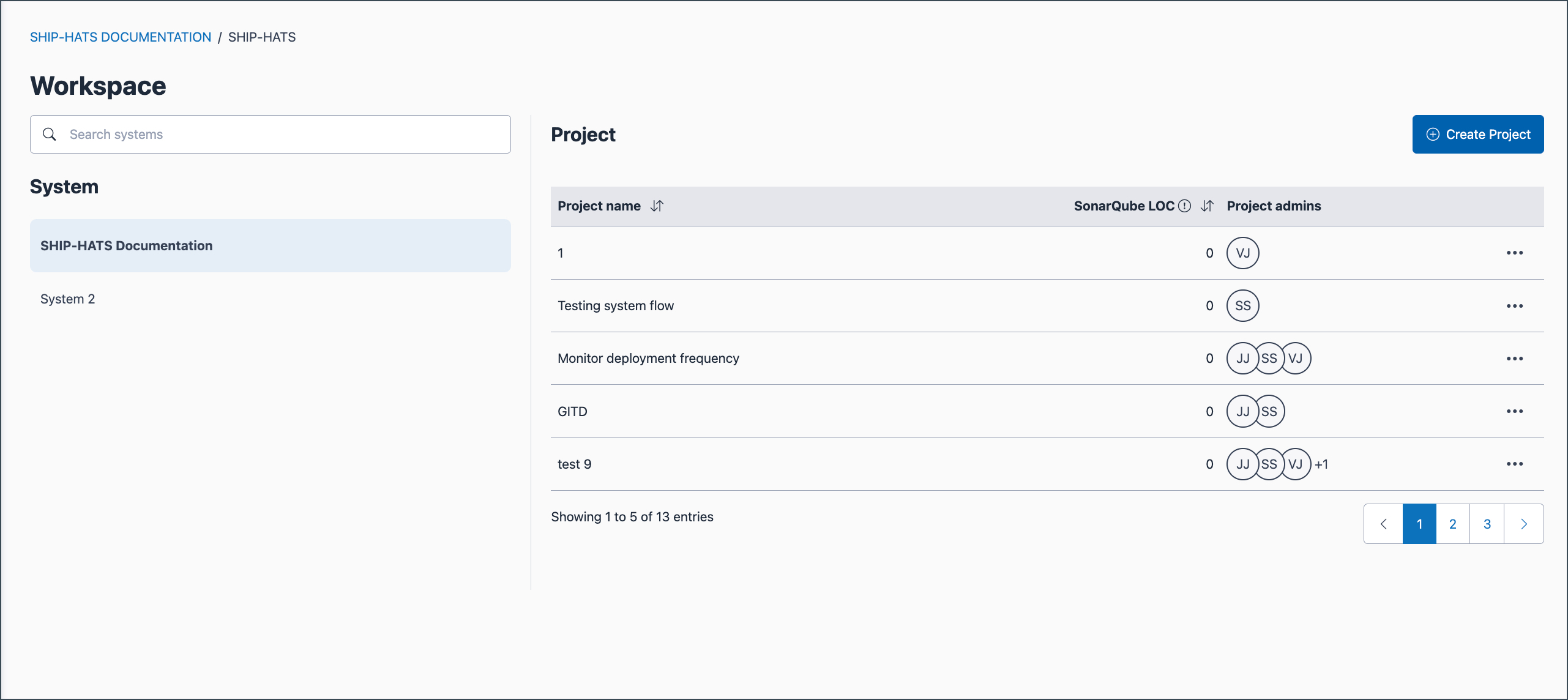Go to page 3
The height and width of the screenshot is (700, 1568).
1487,524
